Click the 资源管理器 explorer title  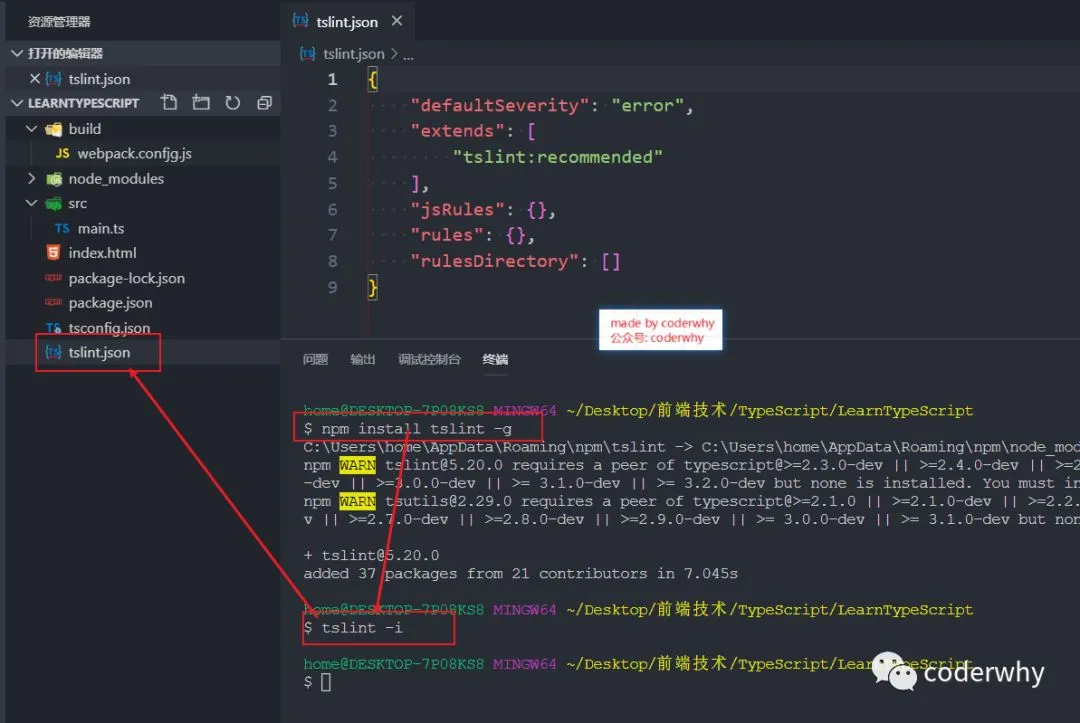point(59,21)
